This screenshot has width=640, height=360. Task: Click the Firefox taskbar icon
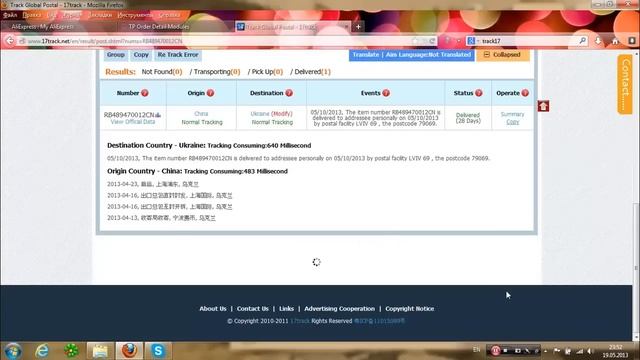[129, 351]
